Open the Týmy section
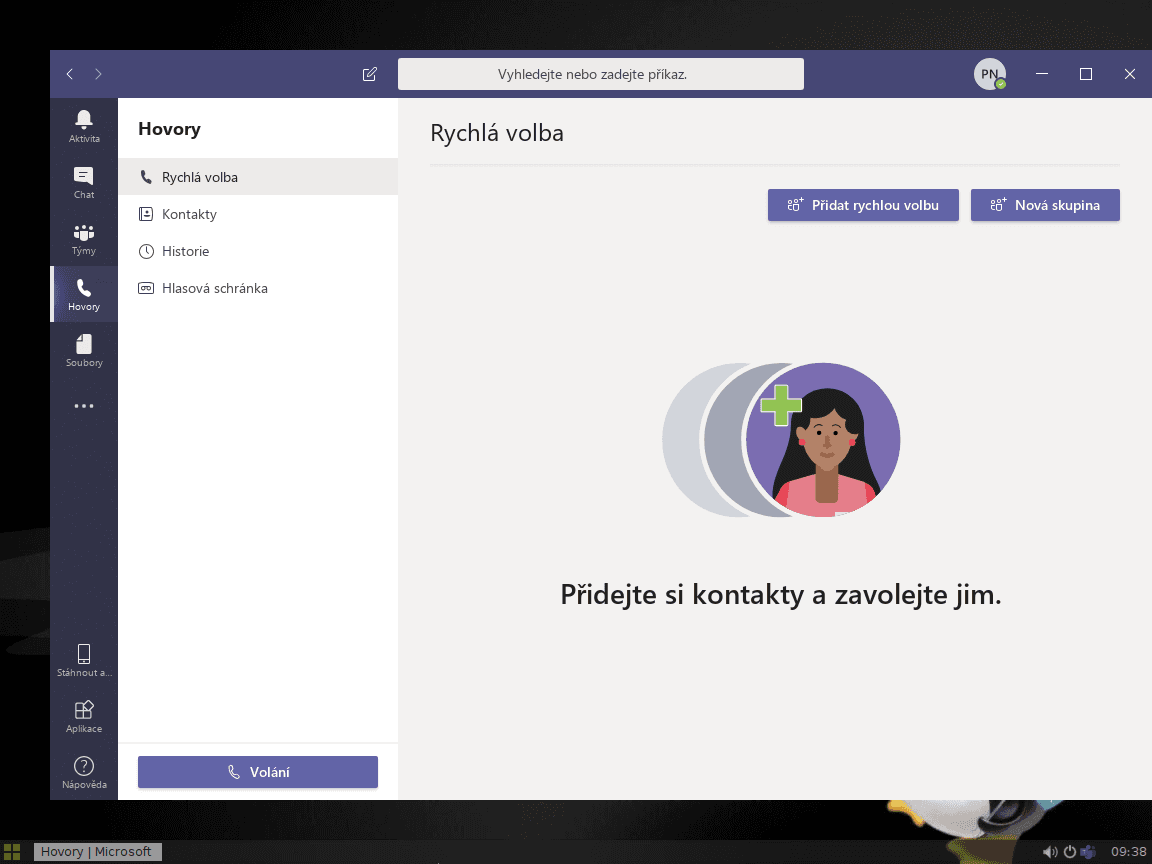Image resolution: width=1152 pixels, height=864 pixels. point(83,237)
